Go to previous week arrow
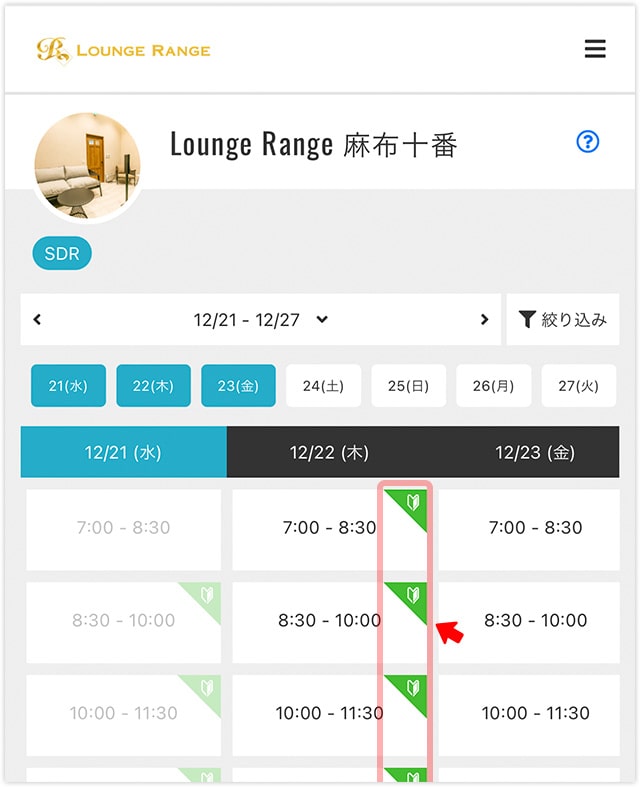 tap(38, 320)
